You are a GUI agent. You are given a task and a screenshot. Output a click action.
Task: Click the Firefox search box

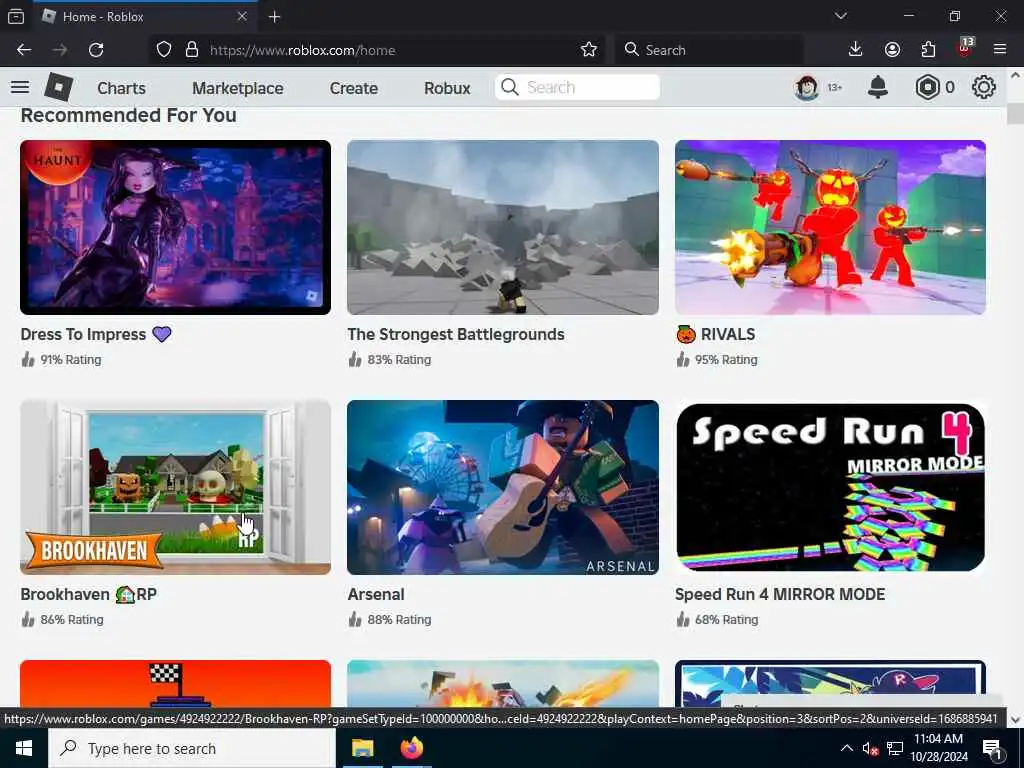point(709,50)
